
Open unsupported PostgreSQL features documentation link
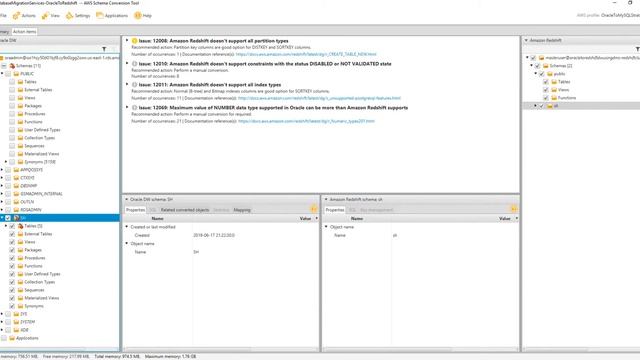coord(319,98)
